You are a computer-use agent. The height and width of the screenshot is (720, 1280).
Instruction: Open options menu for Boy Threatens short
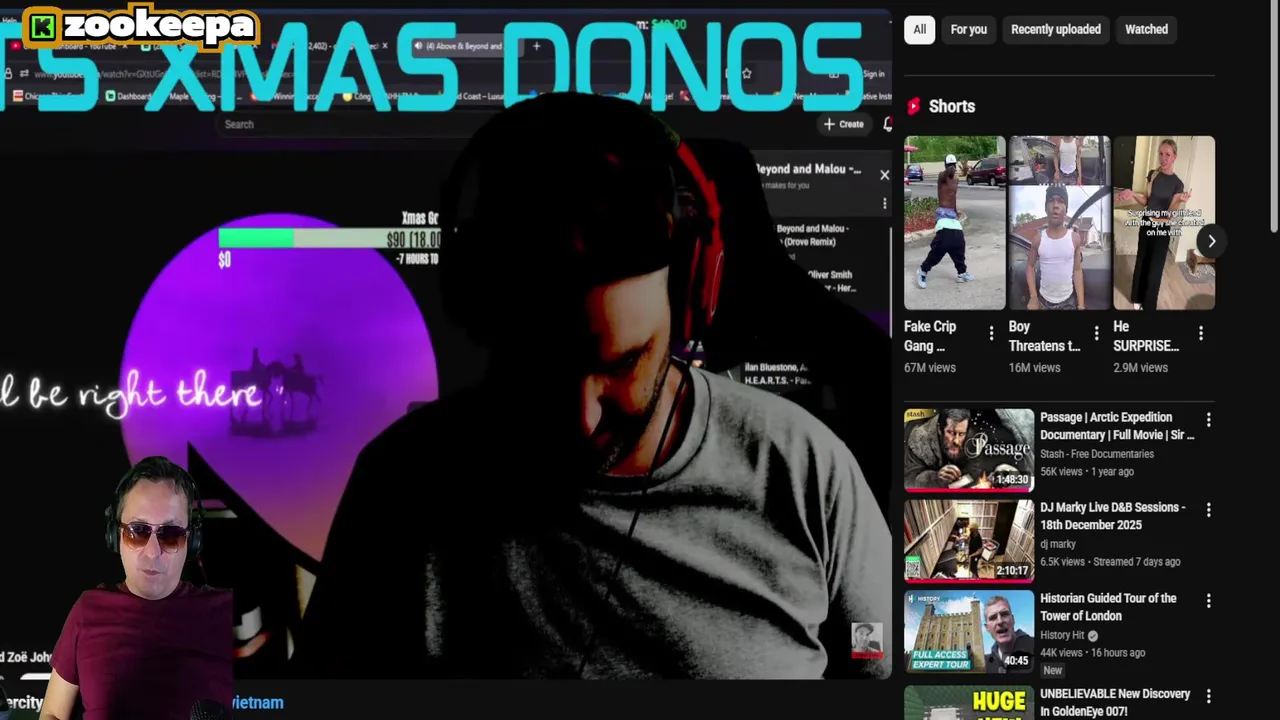coord(1096,333)
